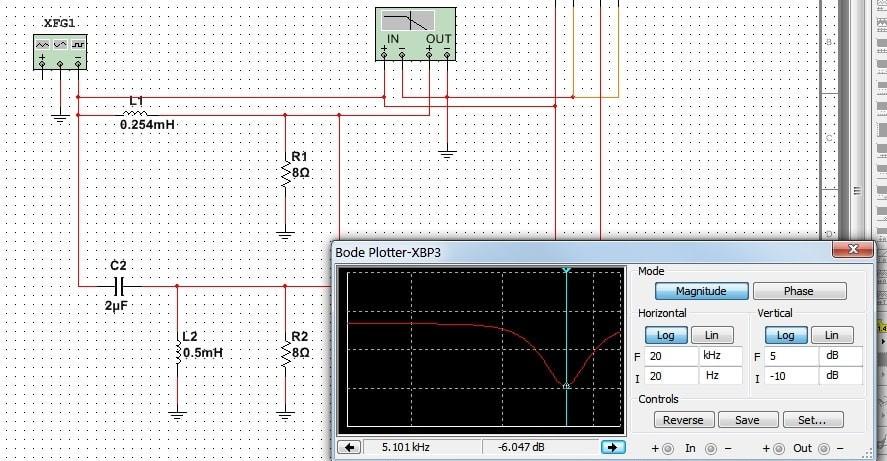The width and height of the screenshot is (887, 461).
Task: Select the Bode plotter instrument on schematic
Action: (x=415, y=34)
